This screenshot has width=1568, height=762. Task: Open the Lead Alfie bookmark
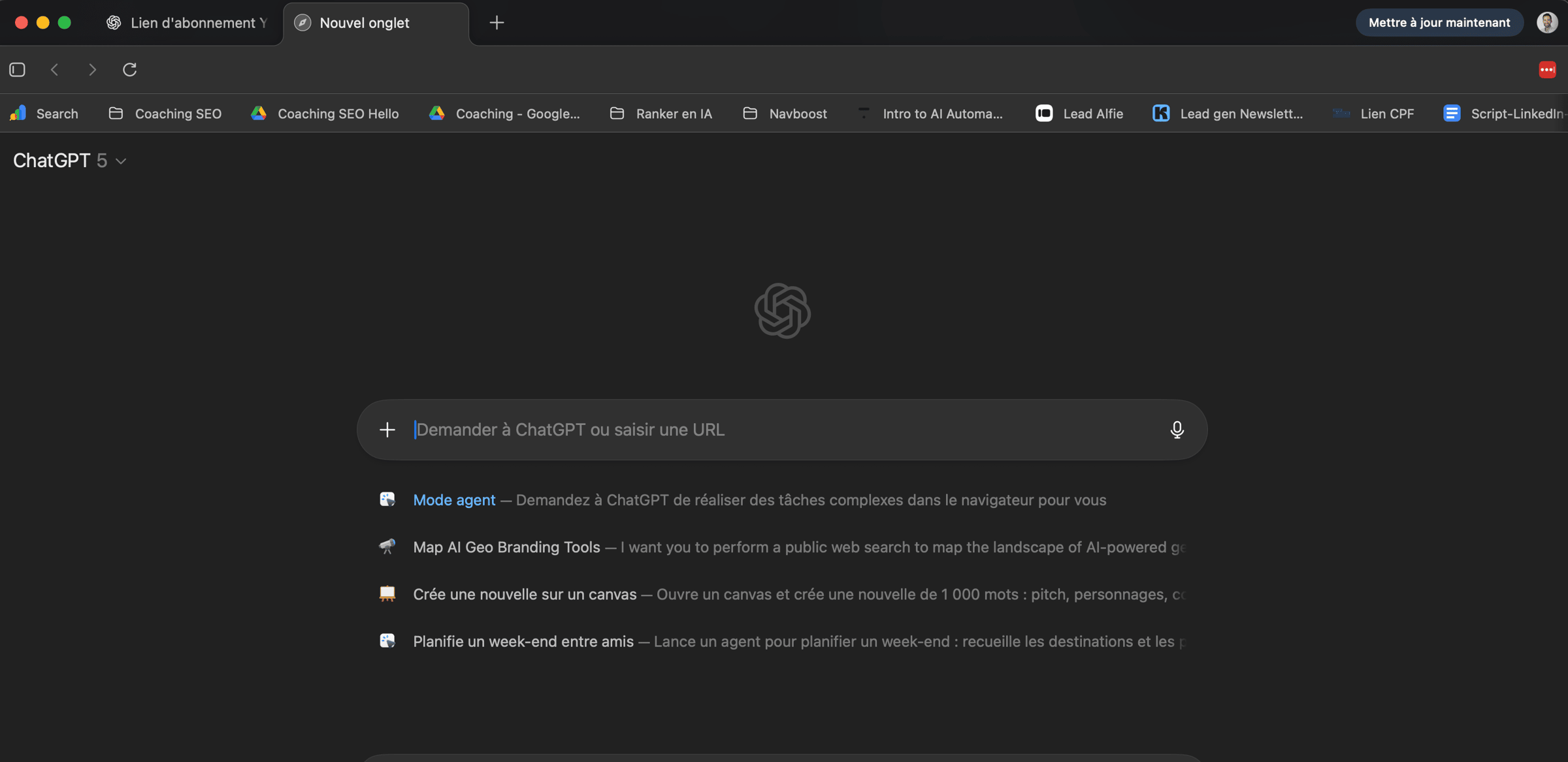coord(1080,114)
